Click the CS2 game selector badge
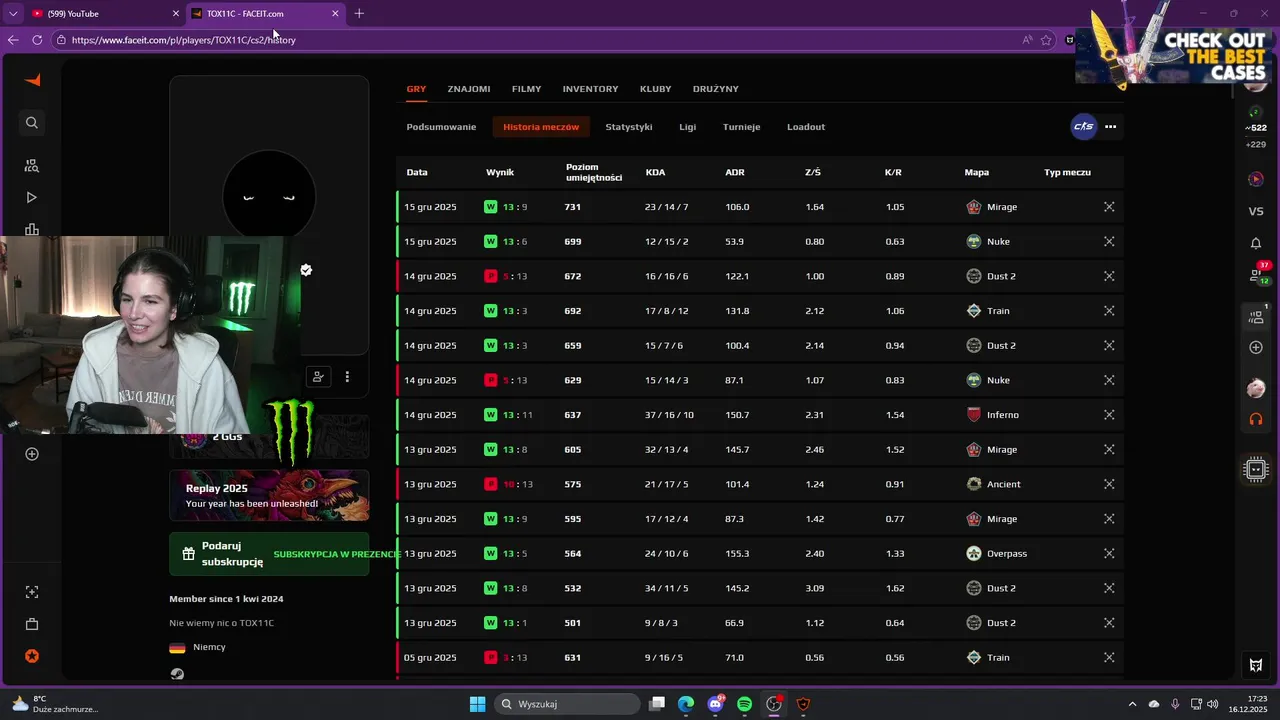1280x720 pixels. point(1083,127)
